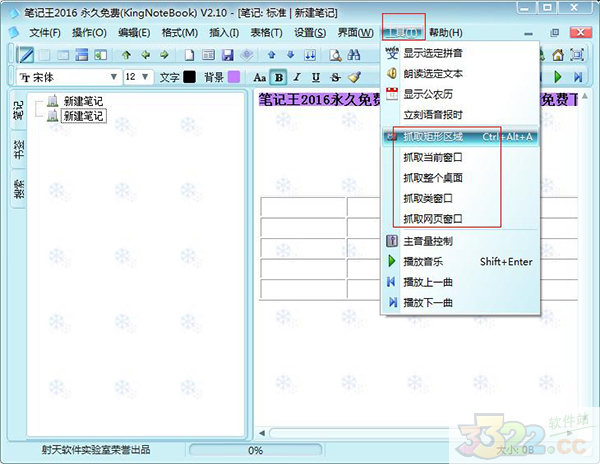Click the green up arrow icon
600x464 pixels.
pos(126,55)
